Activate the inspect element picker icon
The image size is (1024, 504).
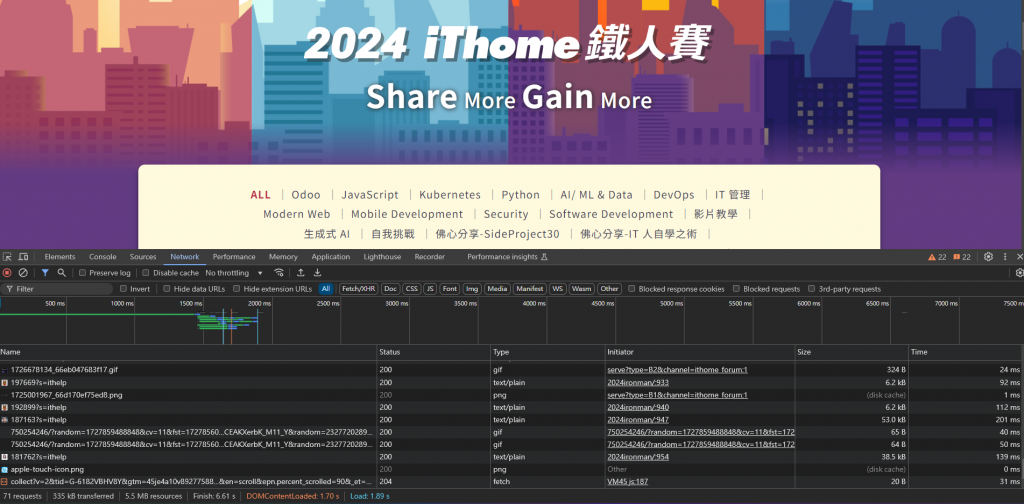(7, 257)
